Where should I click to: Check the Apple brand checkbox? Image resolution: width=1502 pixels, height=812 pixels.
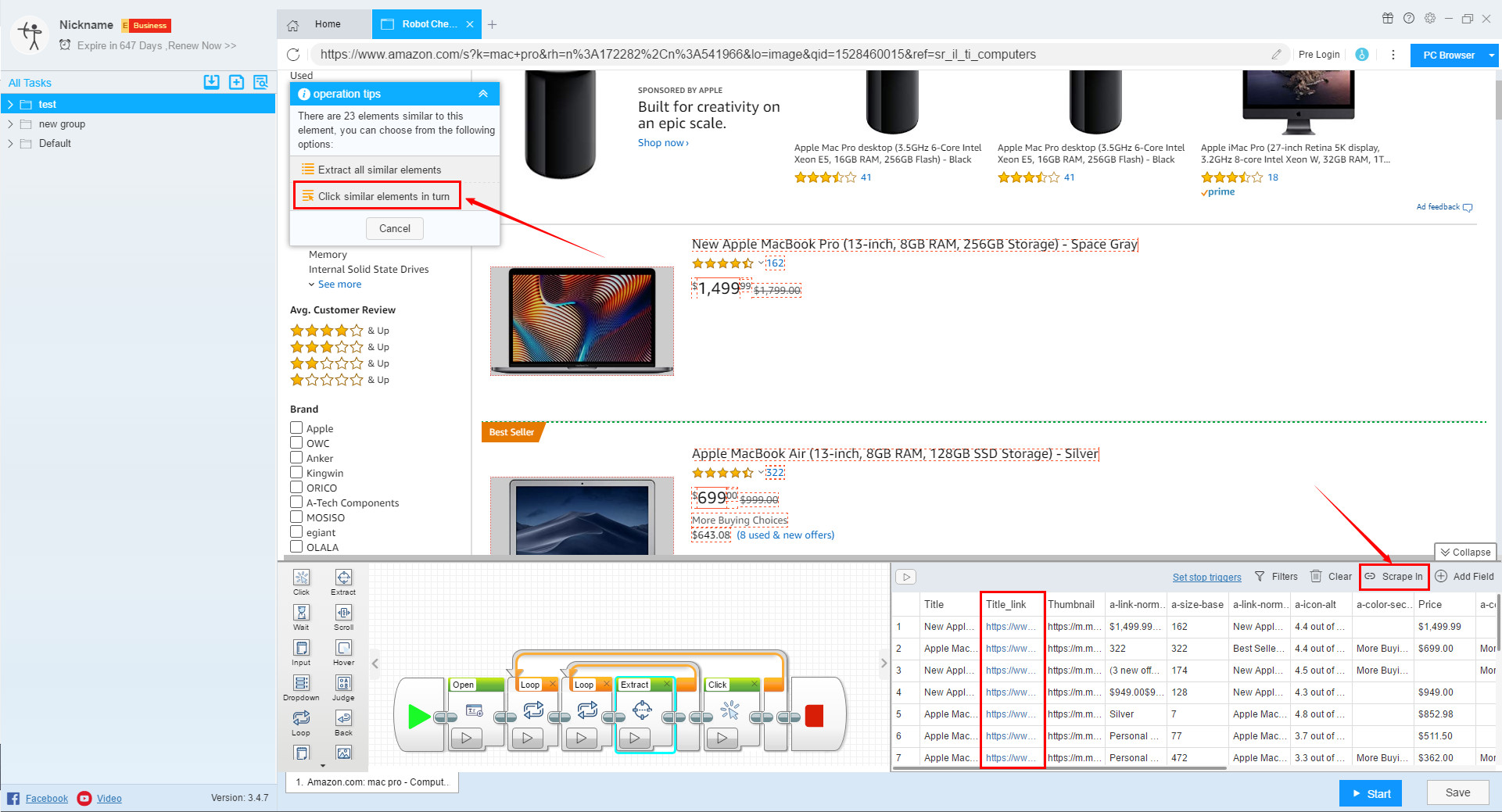click(x=296, y=427)
